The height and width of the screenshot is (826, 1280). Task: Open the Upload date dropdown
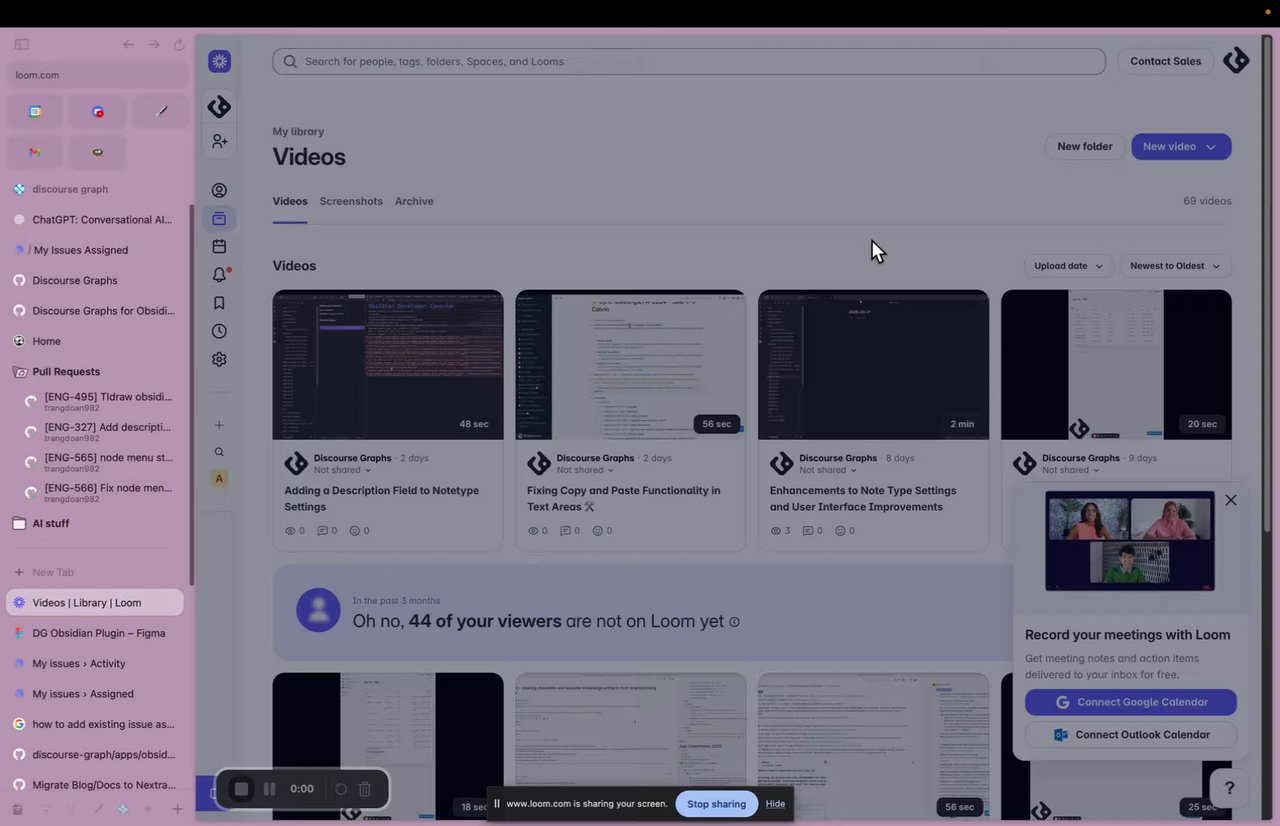[1068, 266]
